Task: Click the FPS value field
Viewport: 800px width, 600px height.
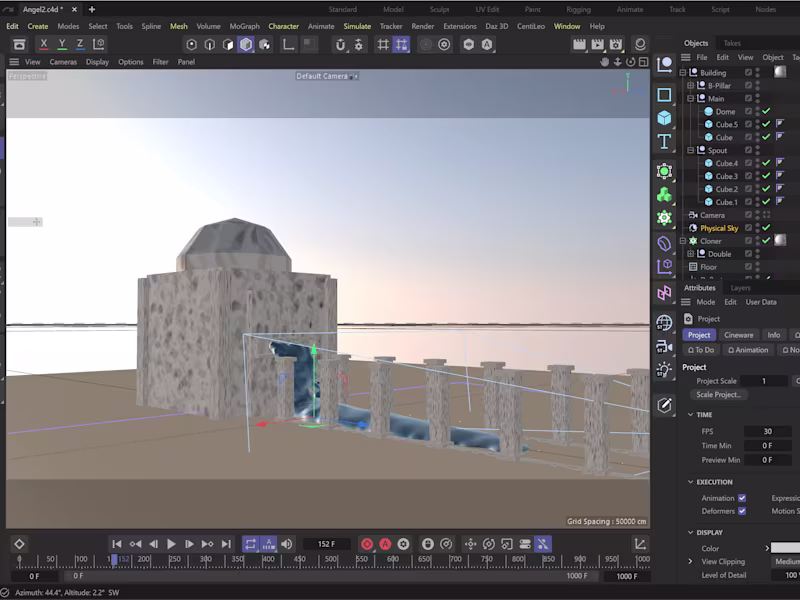Action: tap(767, 431)
